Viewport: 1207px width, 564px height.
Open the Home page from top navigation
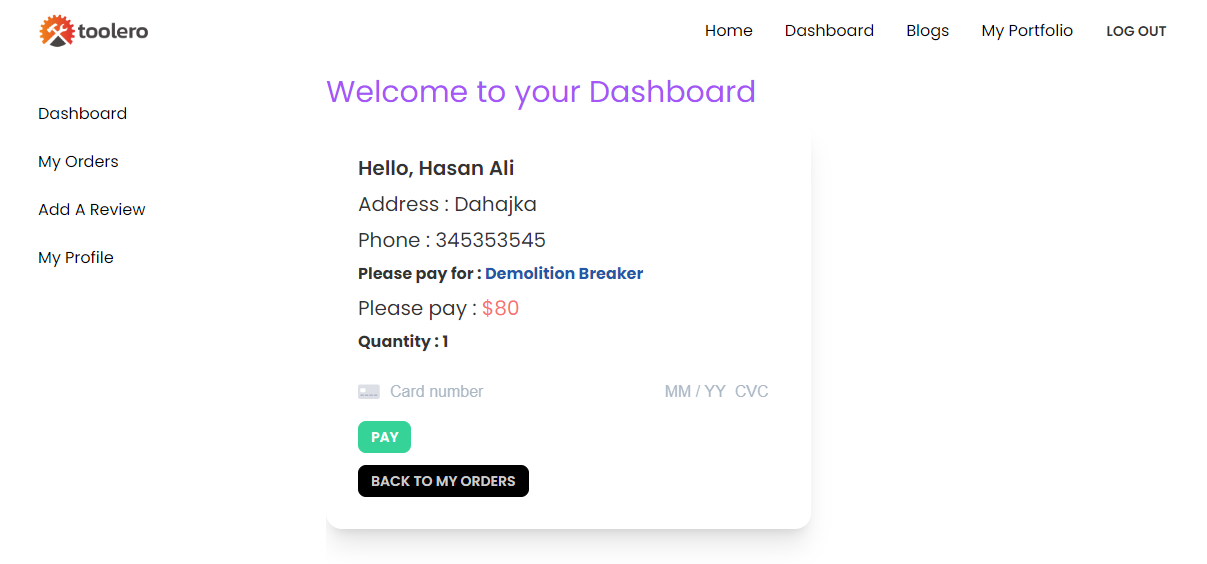(x=728, y=31)
